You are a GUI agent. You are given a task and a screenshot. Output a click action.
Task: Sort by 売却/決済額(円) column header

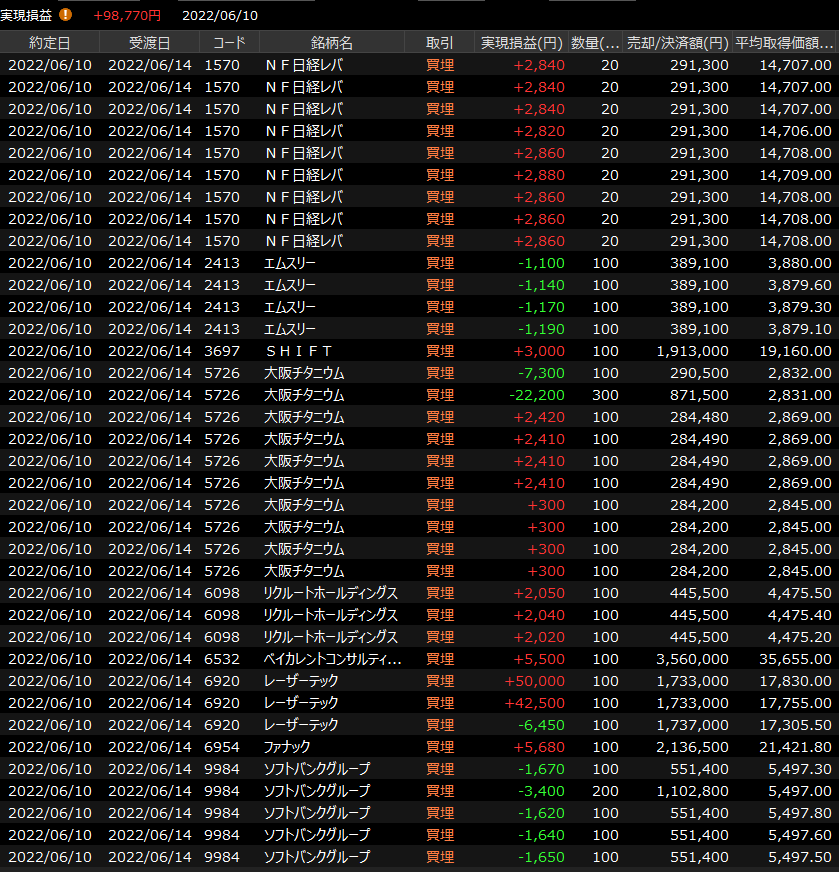(677, 43)
